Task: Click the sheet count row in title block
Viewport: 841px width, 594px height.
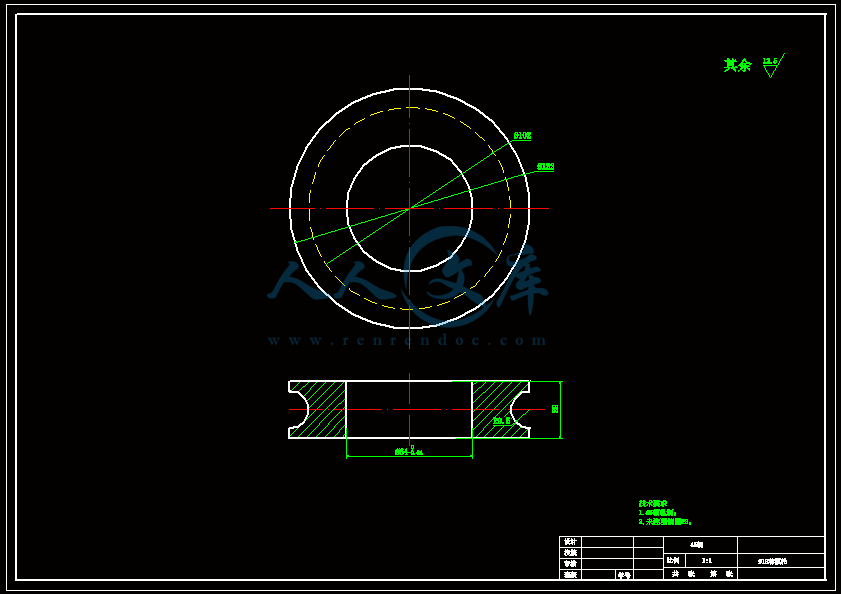Action: click(x=700, y=574)
